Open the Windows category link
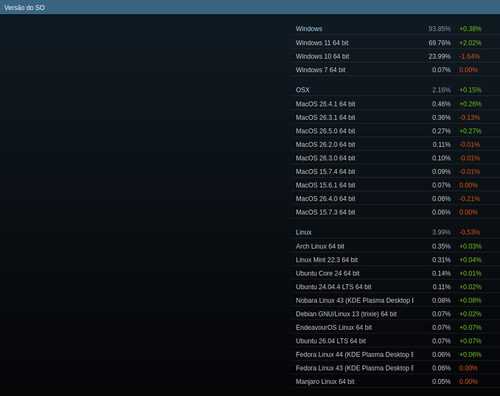 tap(309, 29)
